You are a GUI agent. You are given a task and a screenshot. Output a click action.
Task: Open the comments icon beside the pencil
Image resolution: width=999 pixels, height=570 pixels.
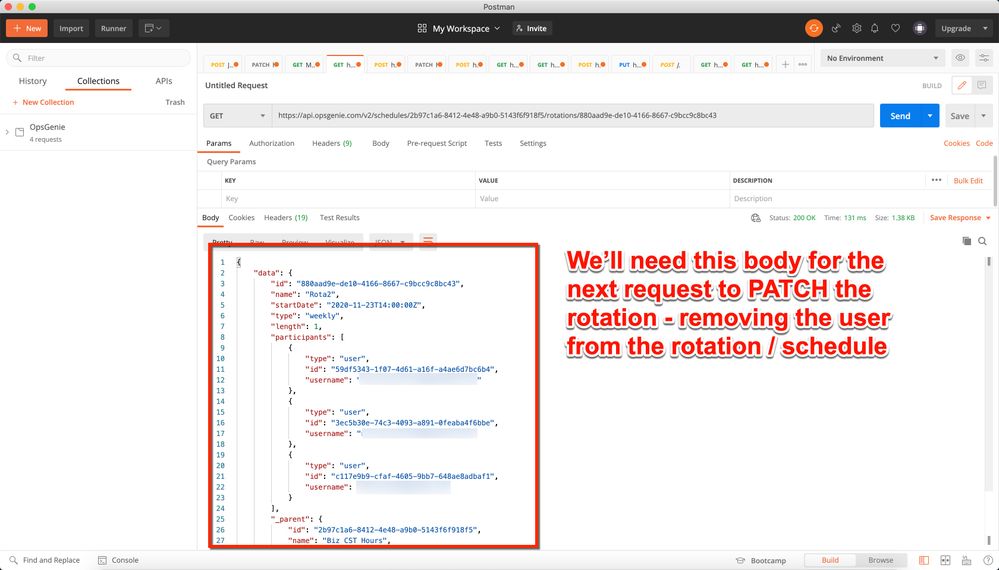click(x=981, y=85)
